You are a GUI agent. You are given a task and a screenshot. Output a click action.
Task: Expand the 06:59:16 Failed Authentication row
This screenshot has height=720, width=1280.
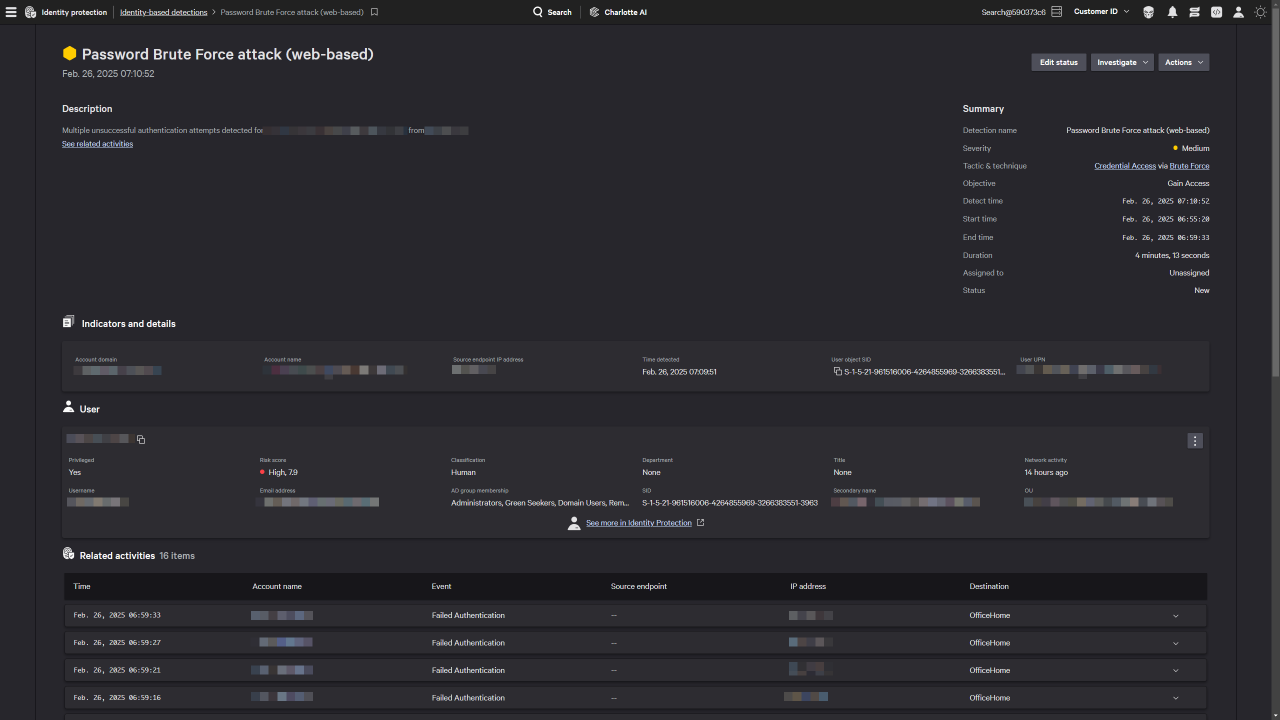click(x=1175, y=698)
